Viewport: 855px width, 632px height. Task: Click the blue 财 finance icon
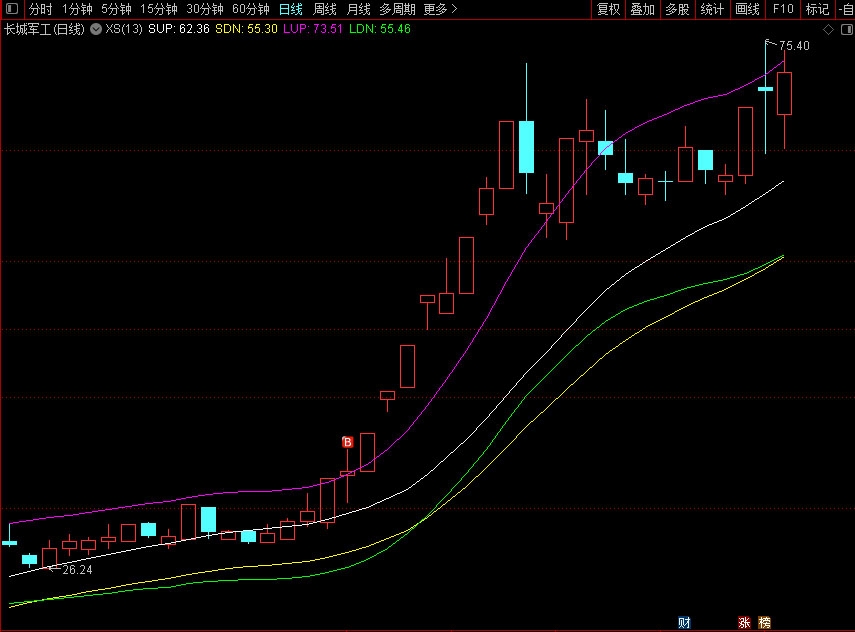(684, 623)
